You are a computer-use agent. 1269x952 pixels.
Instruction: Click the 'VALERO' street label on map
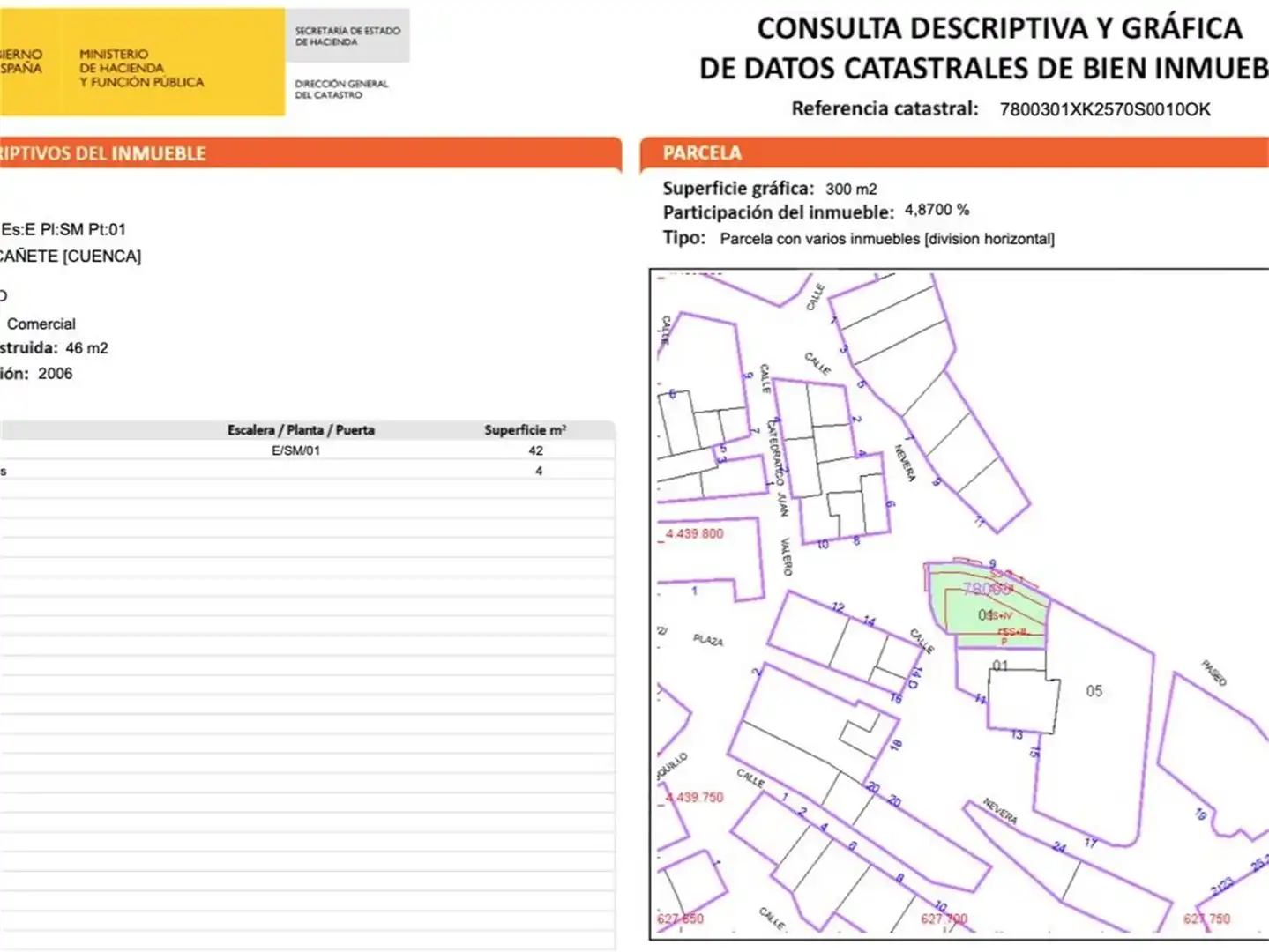786,557
